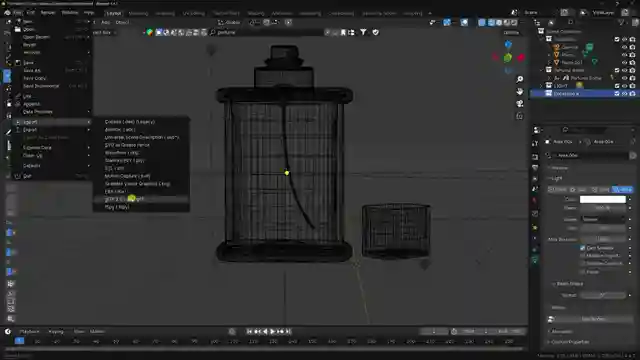Select the LIGHT collection in outliner
The height and width of the screenshot is (360, 640).
click(561, 86)
